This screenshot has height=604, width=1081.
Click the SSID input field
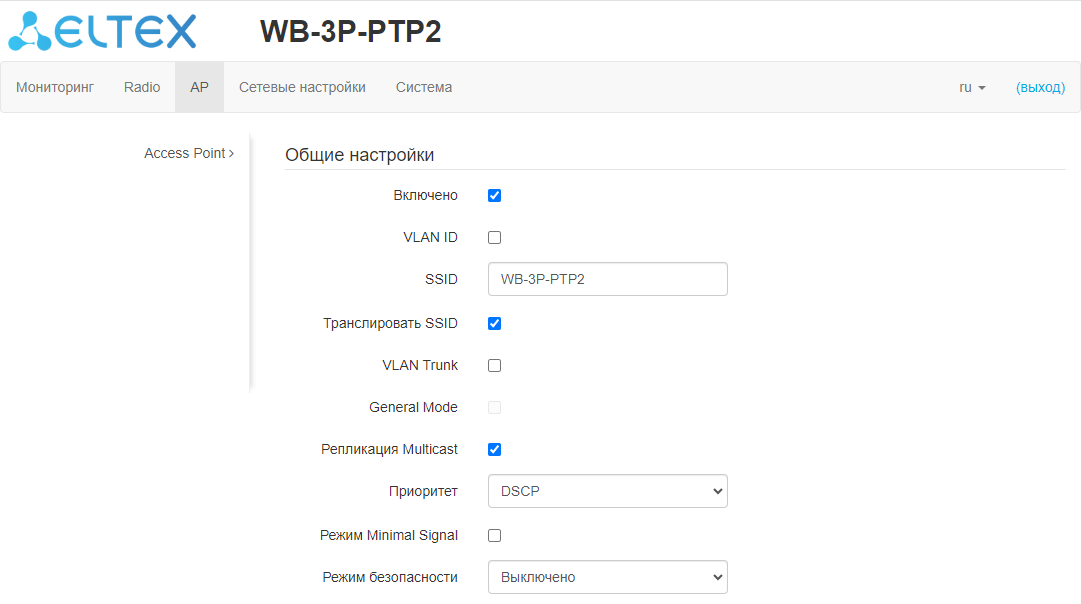tap(607, 280)
